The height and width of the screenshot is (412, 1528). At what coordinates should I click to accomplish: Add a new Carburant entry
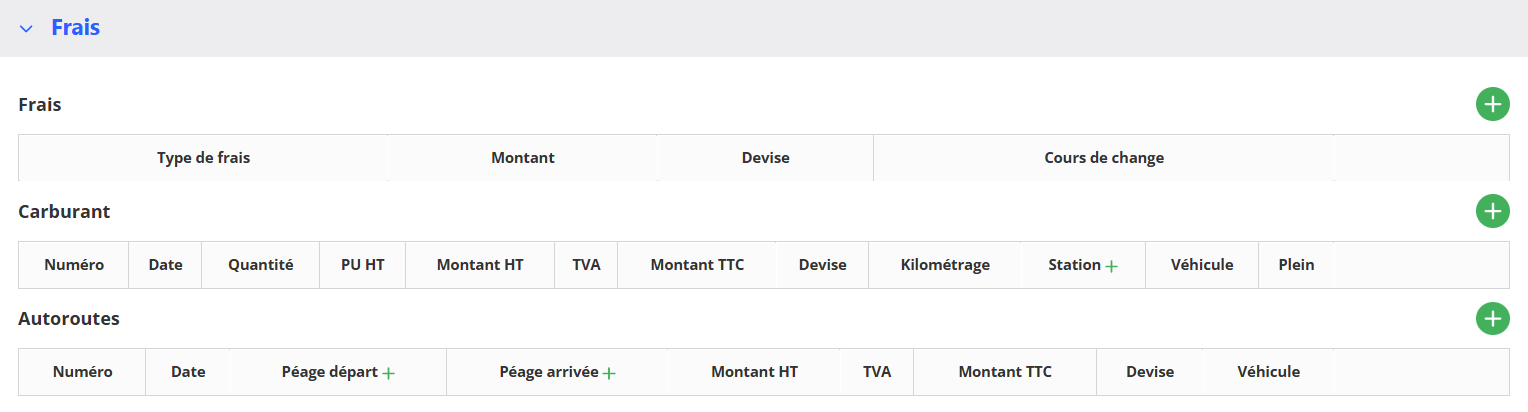pyautogui.click(x=1492, y=211)
